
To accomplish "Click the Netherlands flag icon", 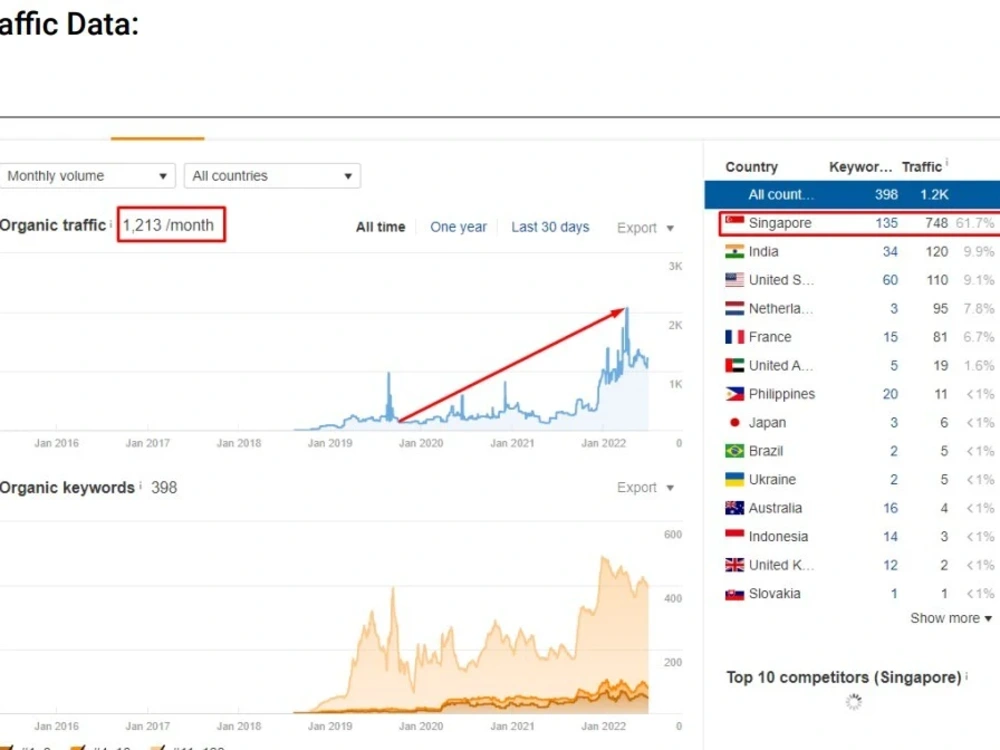I will tap(735, 308).
